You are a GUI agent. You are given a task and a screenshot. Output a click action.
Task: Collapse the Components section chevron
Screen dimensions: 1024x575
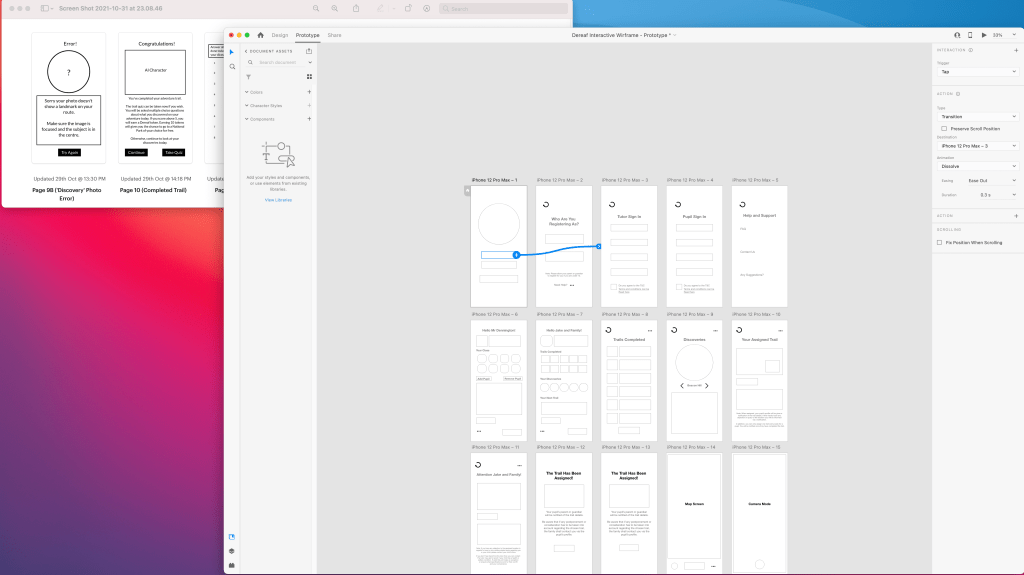tap(246, 119)
